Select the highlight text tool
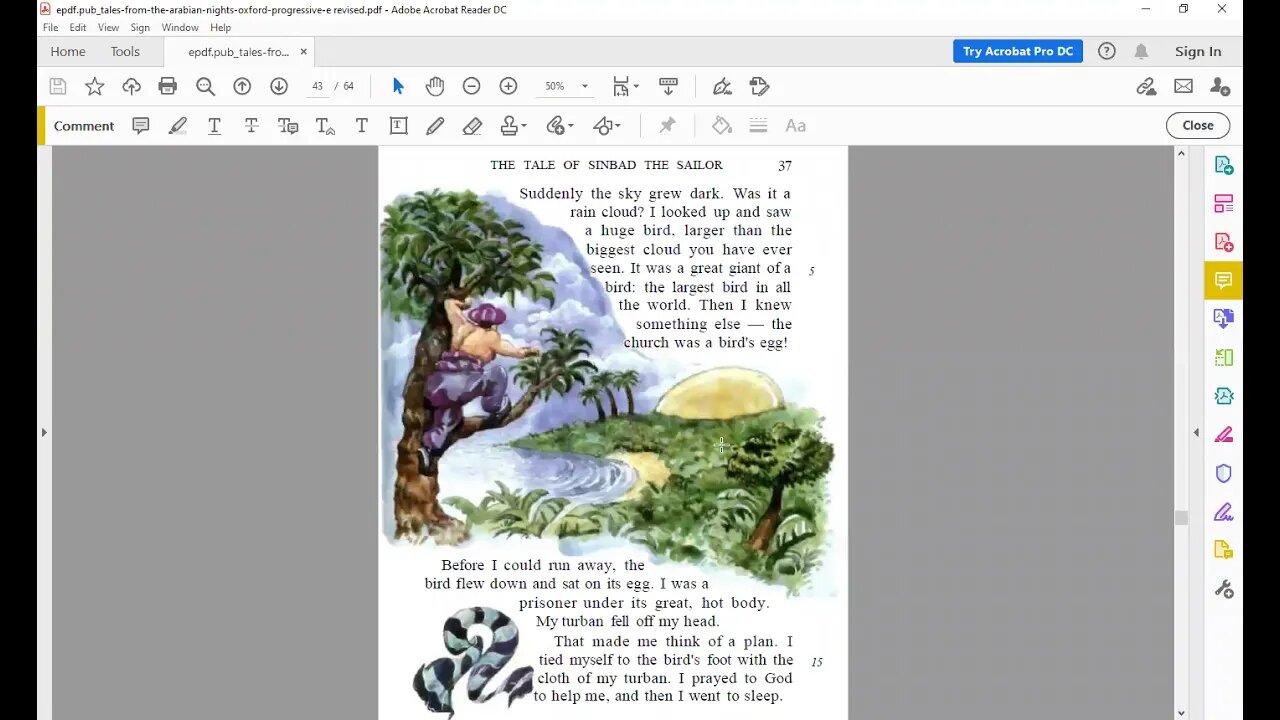1280x720 pixels. point(178,126)
